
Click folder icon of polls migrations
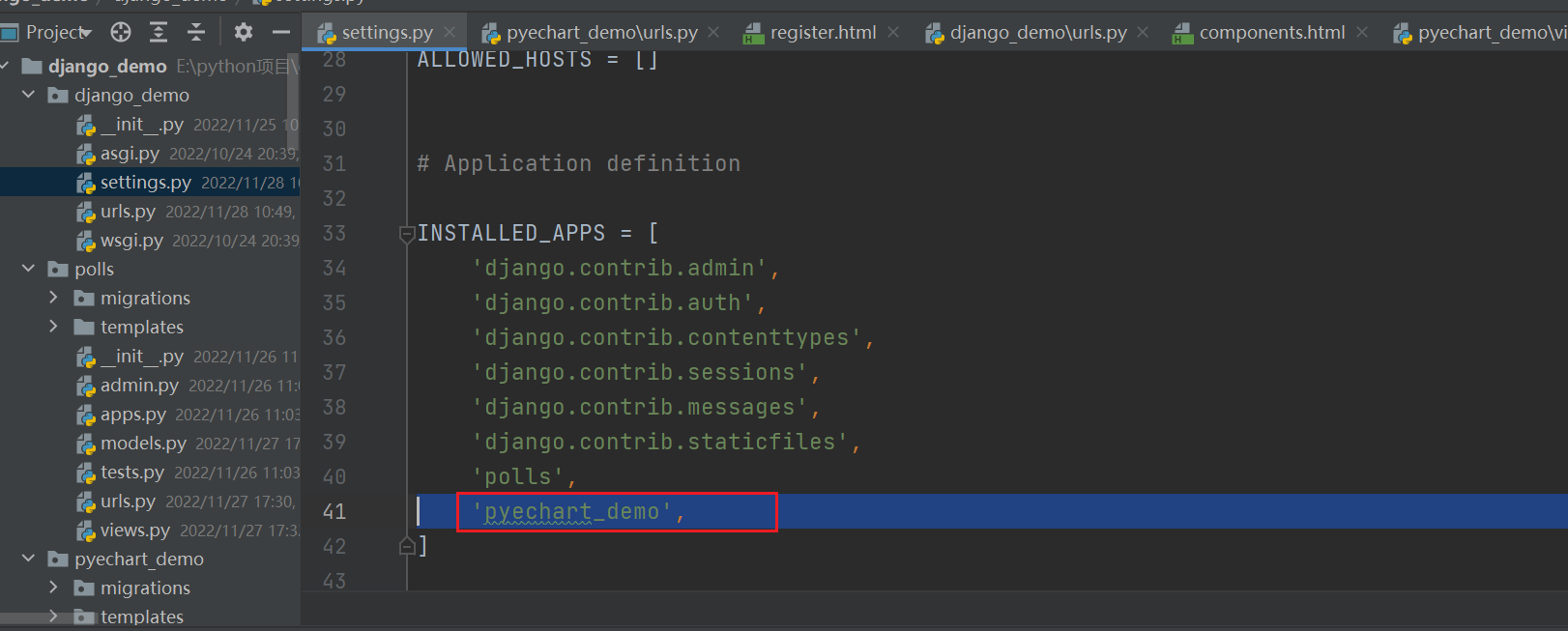(84, 298)
